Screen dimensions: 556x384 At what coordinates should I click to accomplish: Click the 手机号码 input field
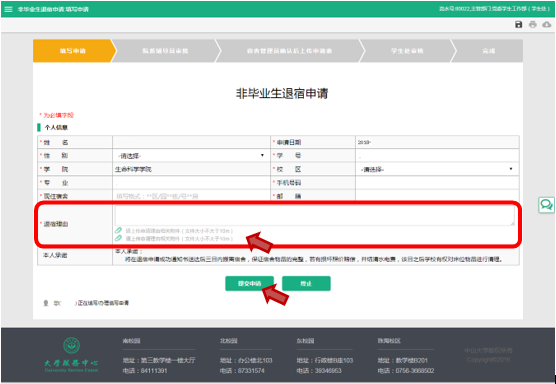pos(437,183)
